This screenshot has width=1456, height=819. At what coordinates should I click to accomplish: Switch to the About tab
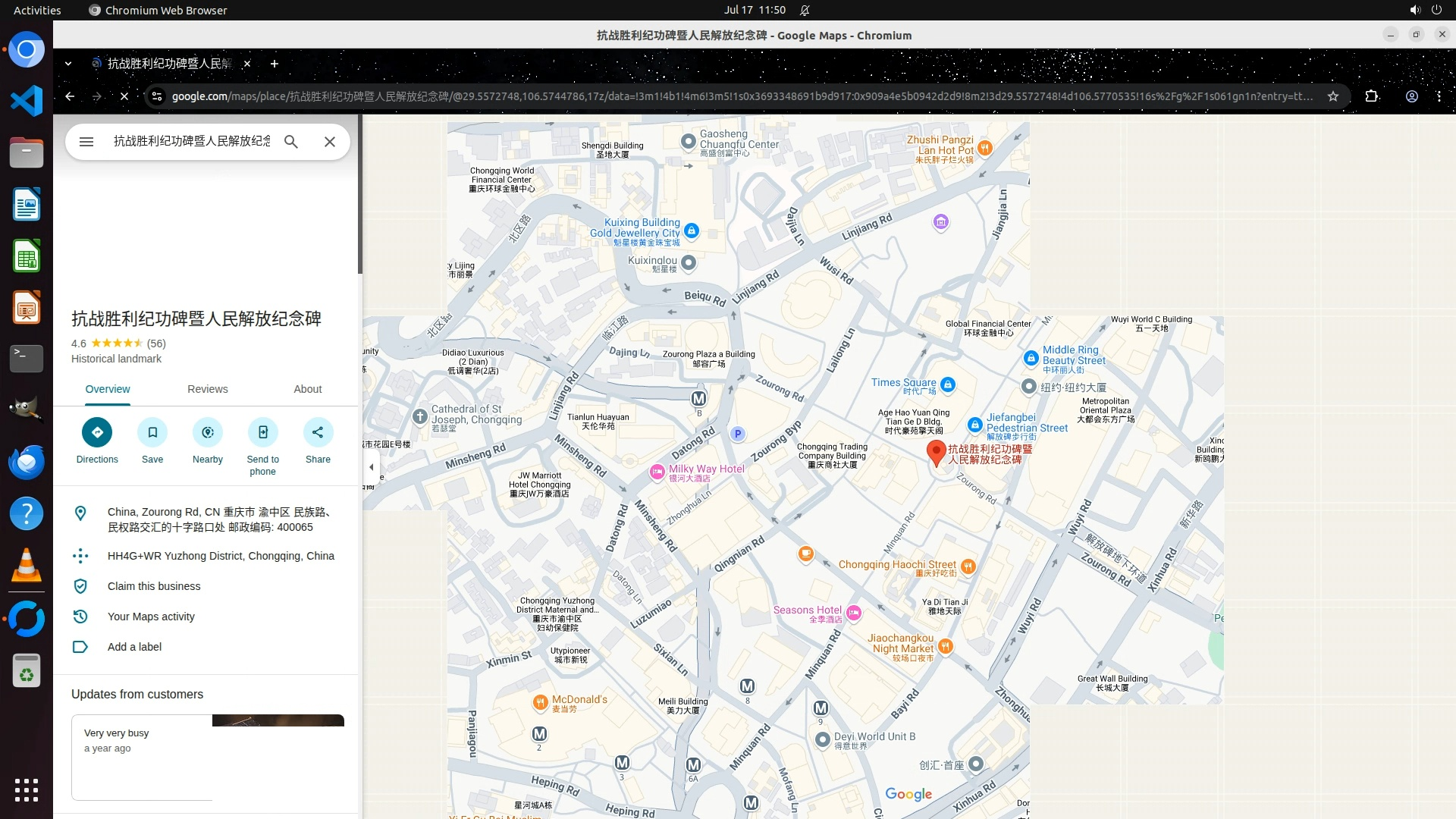pos(307,389)
